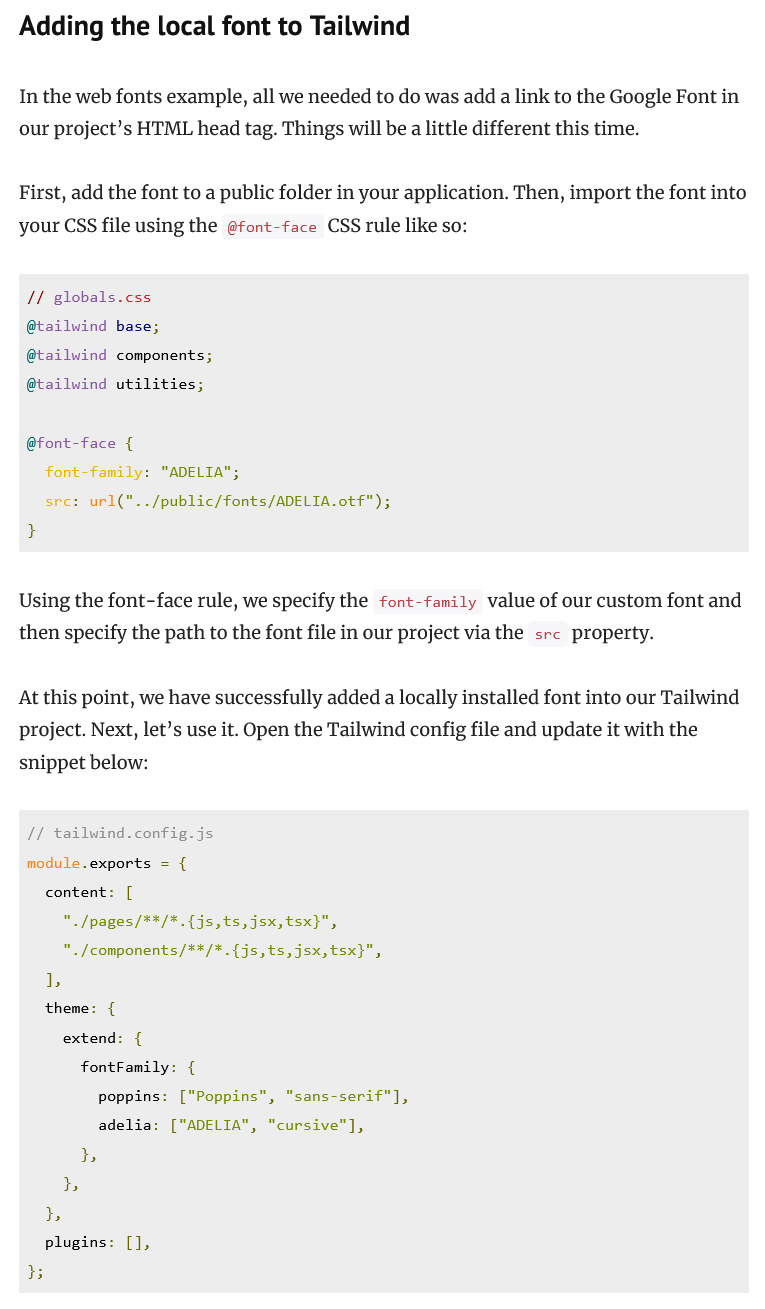Click the '@tailwind components;' line
The width and height of the screenshot is (765, 1309).
(120, 355)
